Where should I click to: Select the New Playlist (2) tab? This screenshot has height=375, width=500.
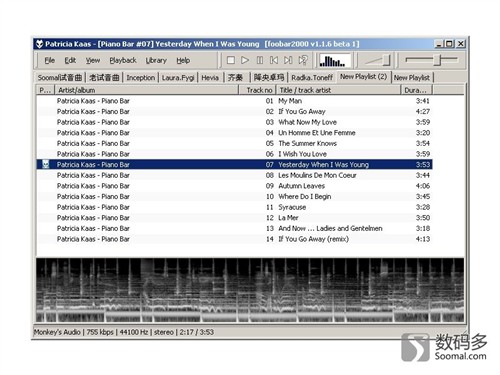[x=363, y=77]
